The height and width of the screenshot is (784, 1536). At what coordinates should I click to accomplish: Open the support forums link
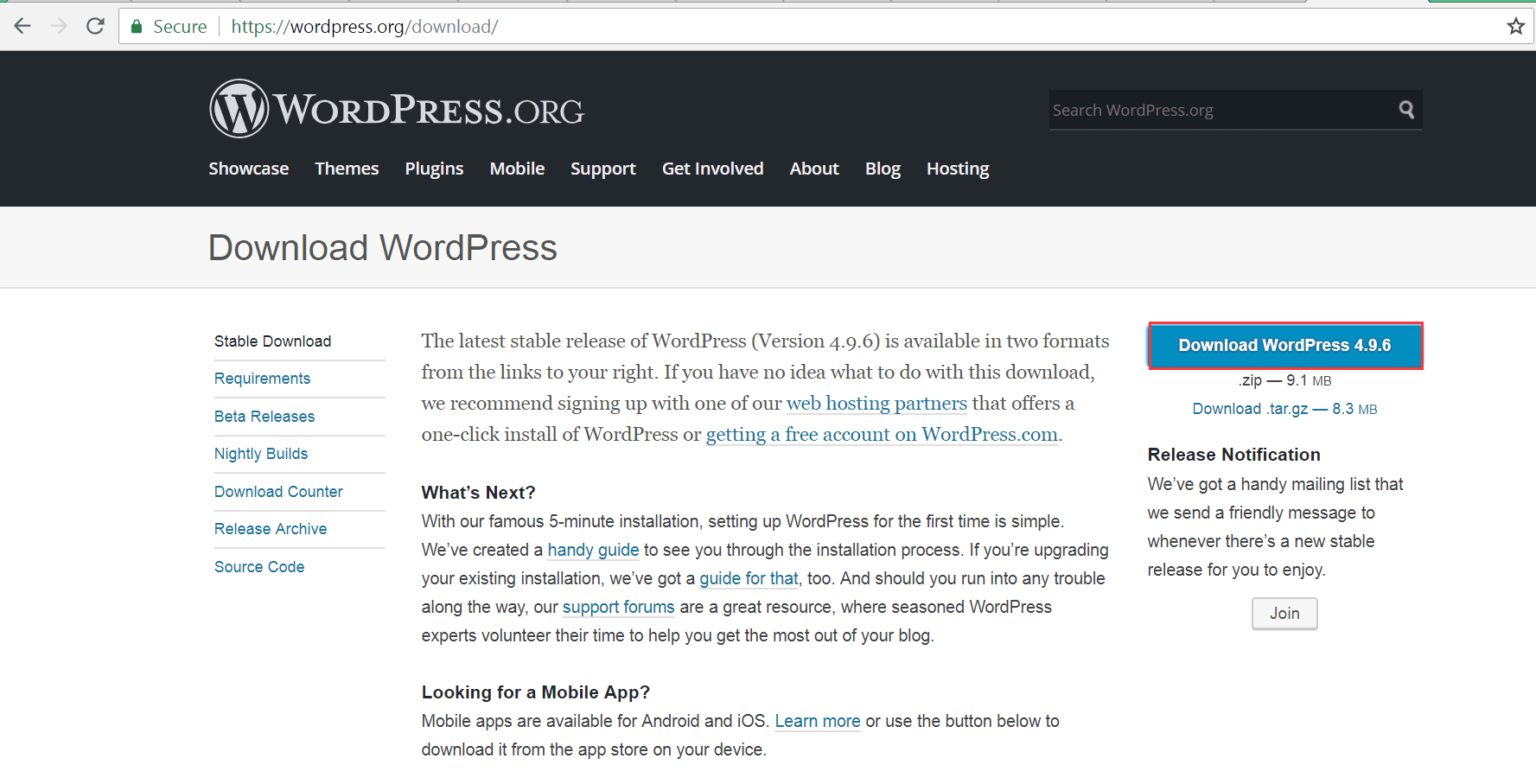point(618,607)
